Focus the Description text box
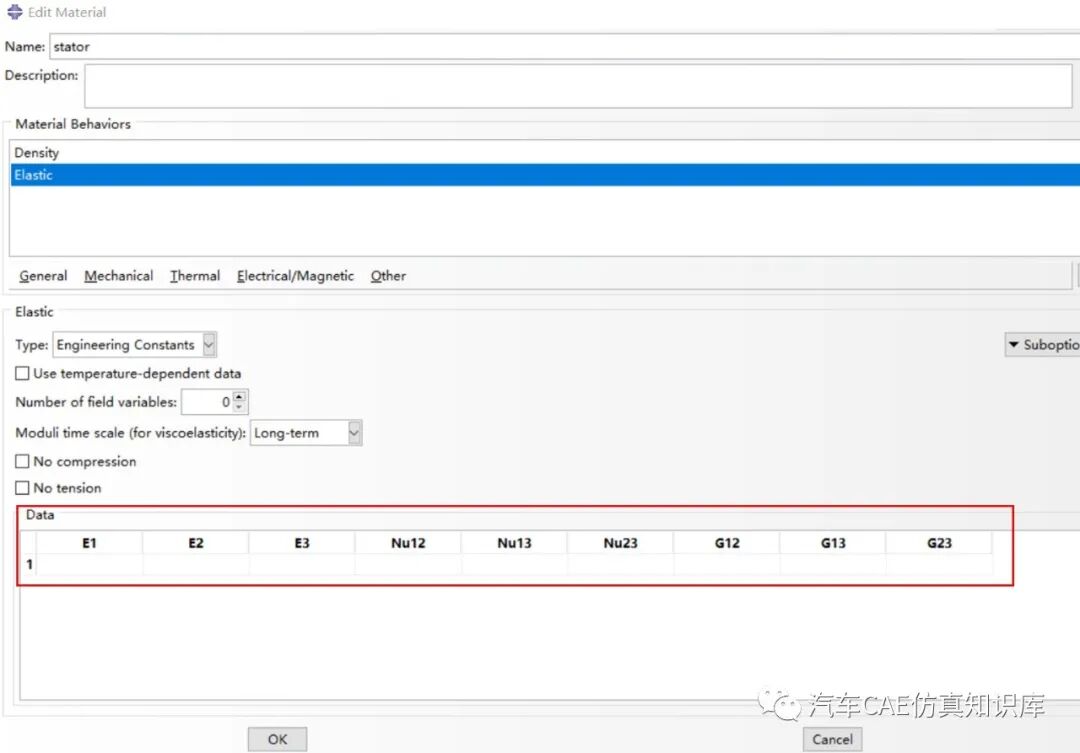The height and width of the screenshot is (753, 1080). [578, 86]
